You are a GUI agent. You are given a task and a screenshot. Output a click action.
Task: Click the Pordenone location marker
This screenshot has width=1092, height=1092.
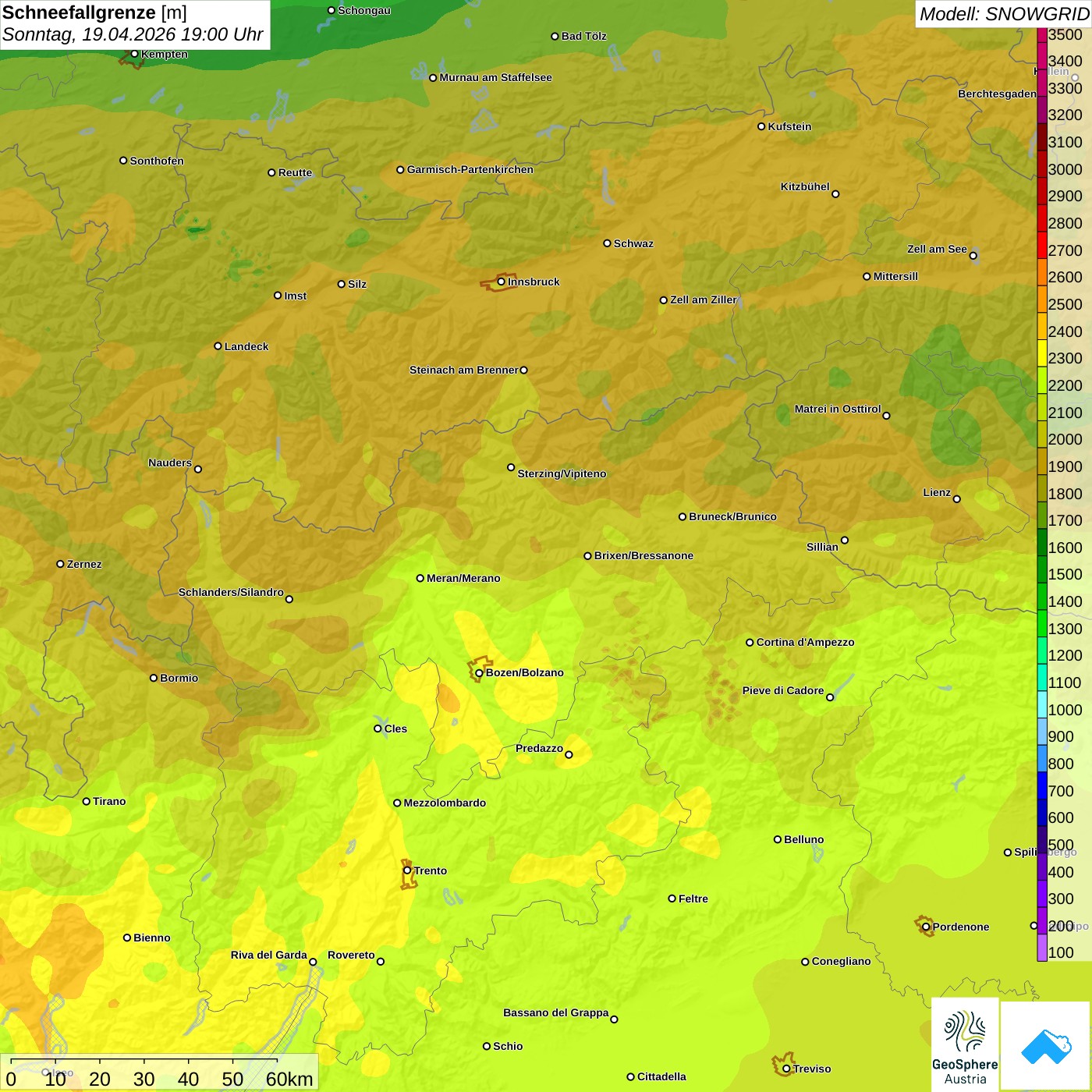(x=926, y=927)
